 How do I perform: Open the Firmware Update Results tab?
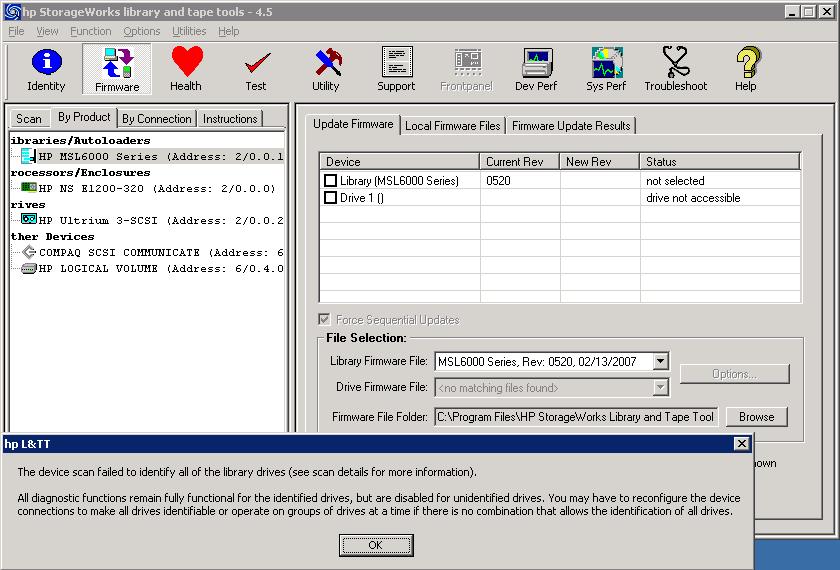click(x=571, y=126)
